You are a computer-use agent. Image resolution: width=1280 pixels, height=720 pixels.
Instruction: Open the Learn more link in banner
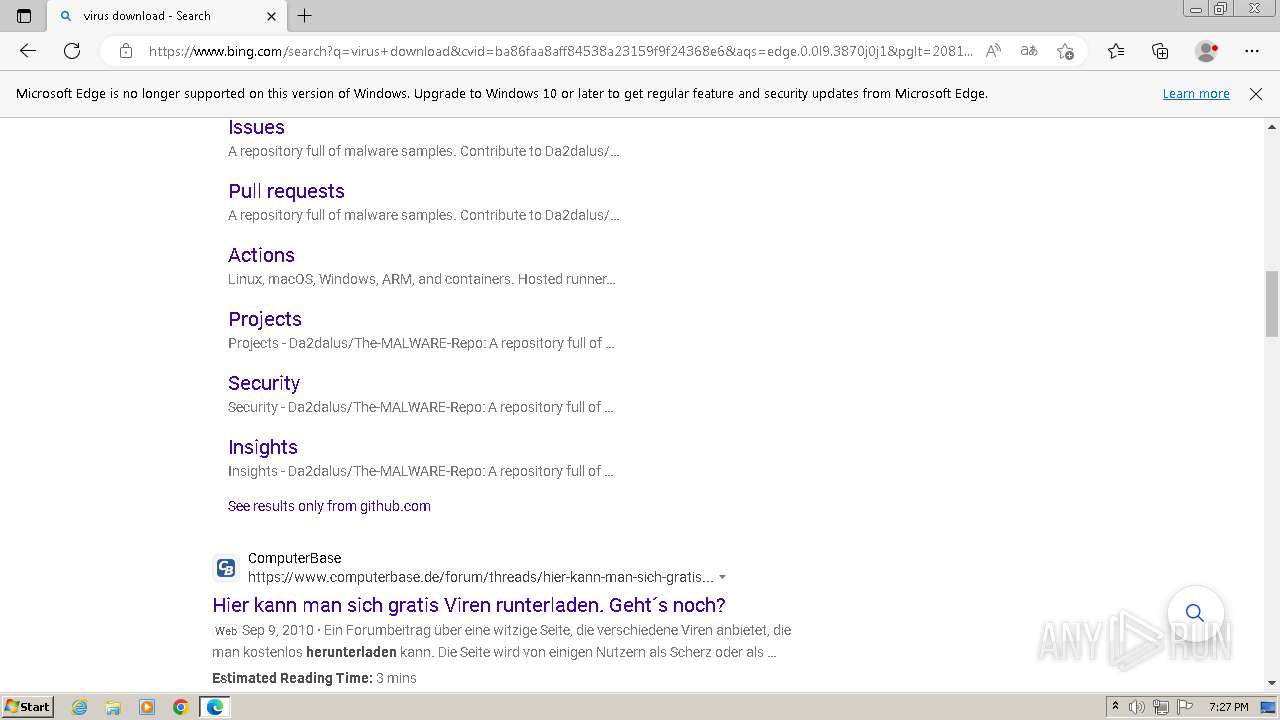click(x=1196, y=93)
